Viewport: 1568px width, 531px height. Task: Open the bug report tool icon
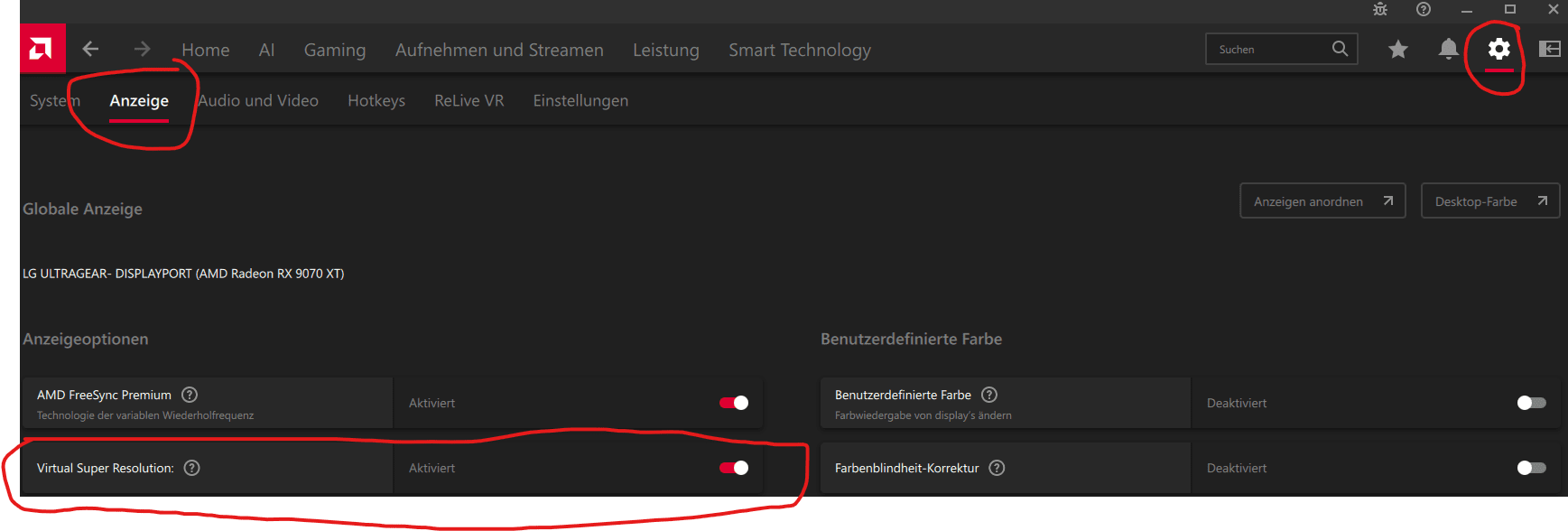tap(1380, 9)
